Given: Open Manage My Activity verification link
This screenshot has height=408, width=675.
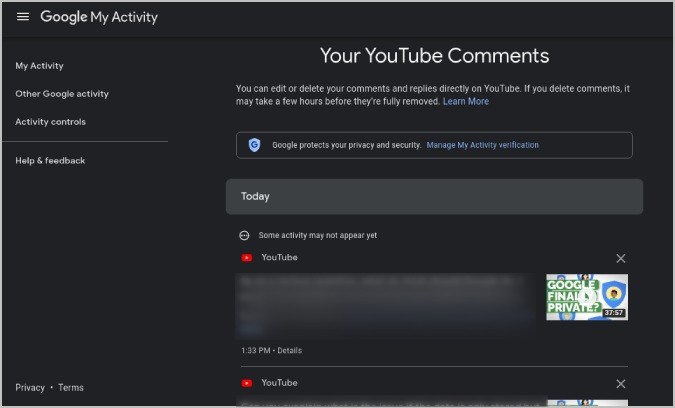Looking at the screenshot, I should click(483, 145).
